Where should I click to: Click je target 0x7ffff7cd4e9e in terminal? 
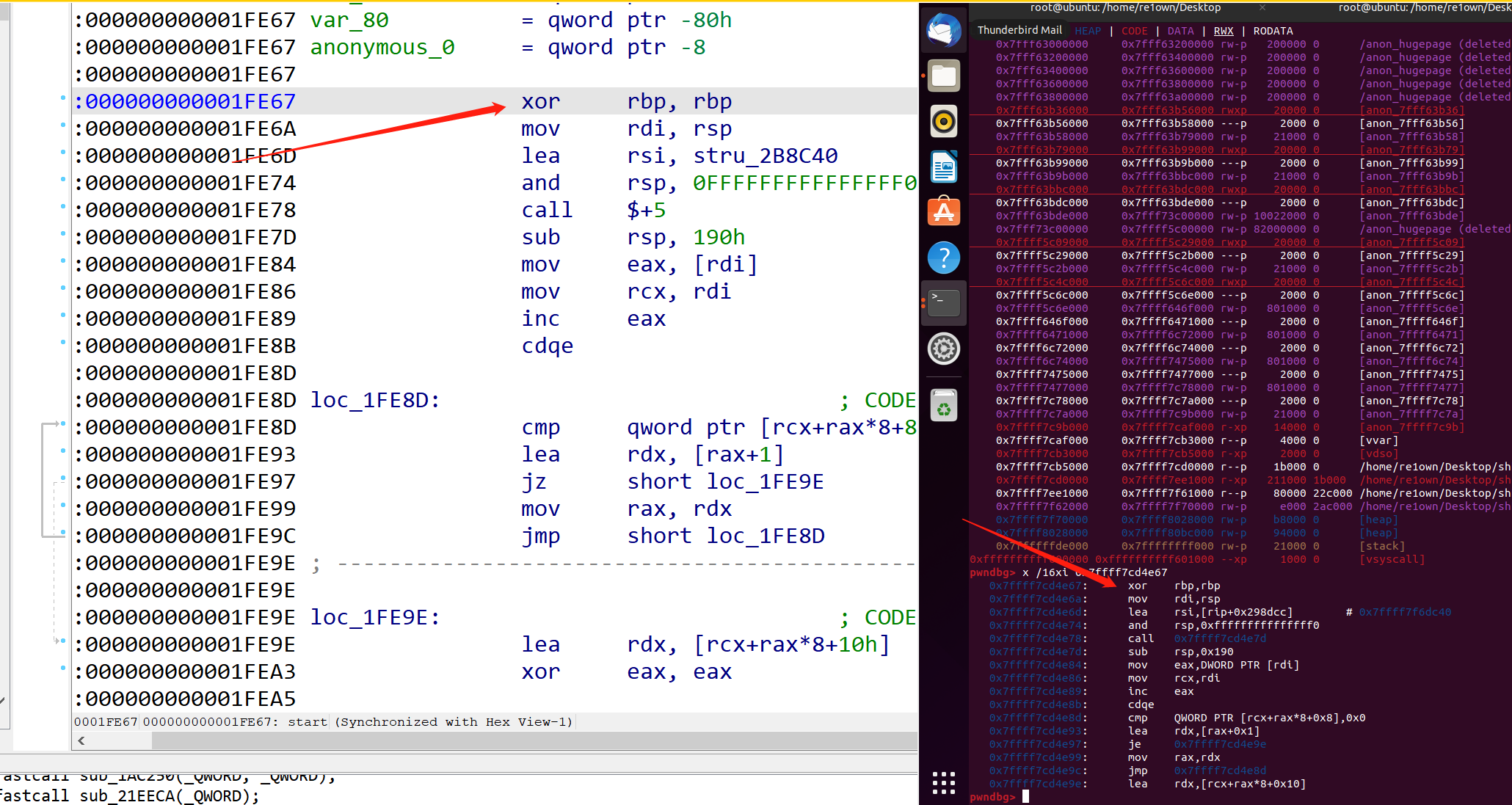tap(1220, 744)
